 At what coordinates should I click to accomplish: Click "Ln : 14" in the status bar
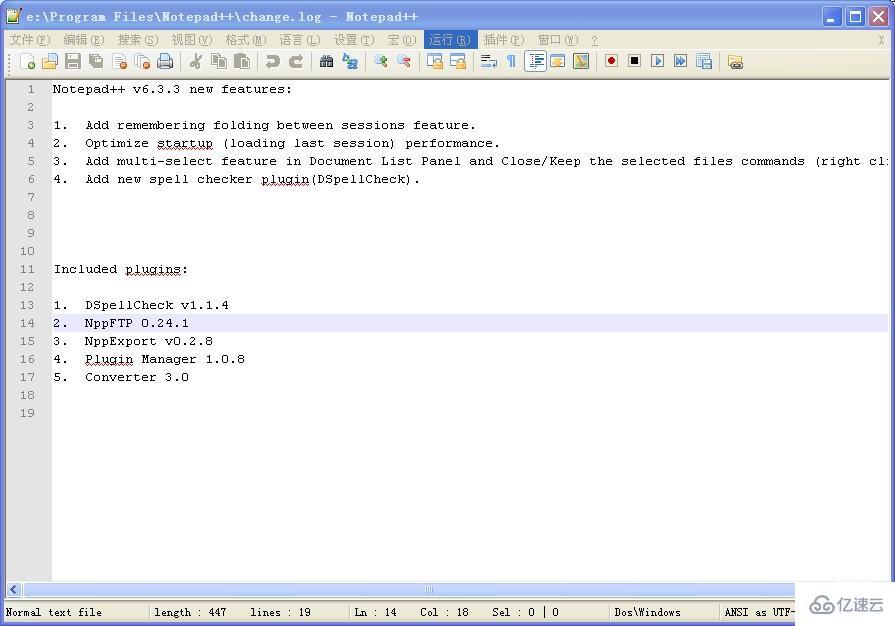point(375,612)
